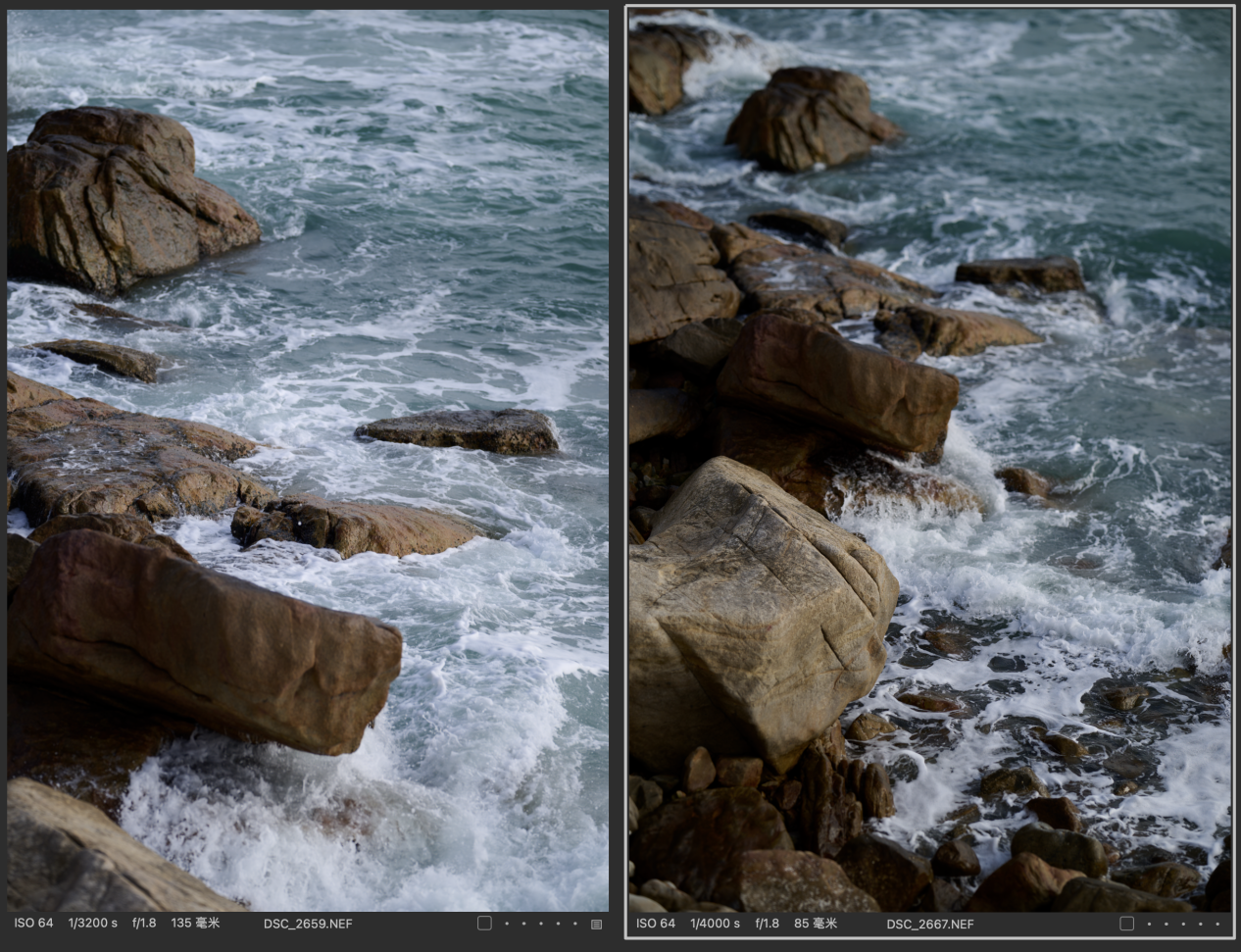Select the right 85mm rocky shore photo
This screenshot has height=952, width=1241.
(x=929, y=461)
